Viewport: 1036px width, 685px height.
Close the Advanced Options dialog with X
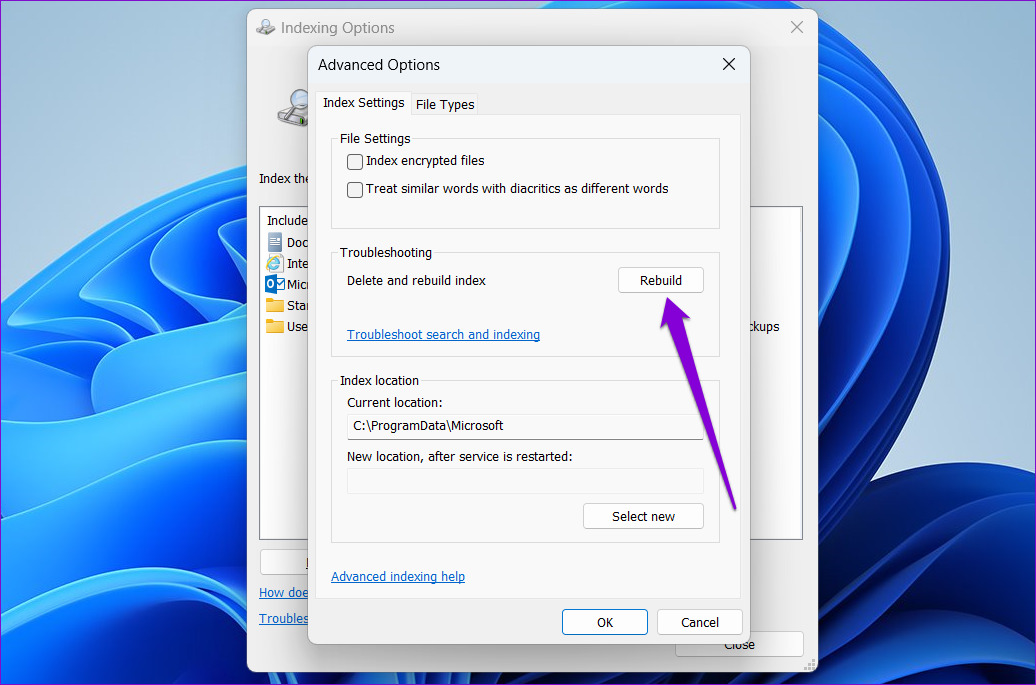coord(729,65)
